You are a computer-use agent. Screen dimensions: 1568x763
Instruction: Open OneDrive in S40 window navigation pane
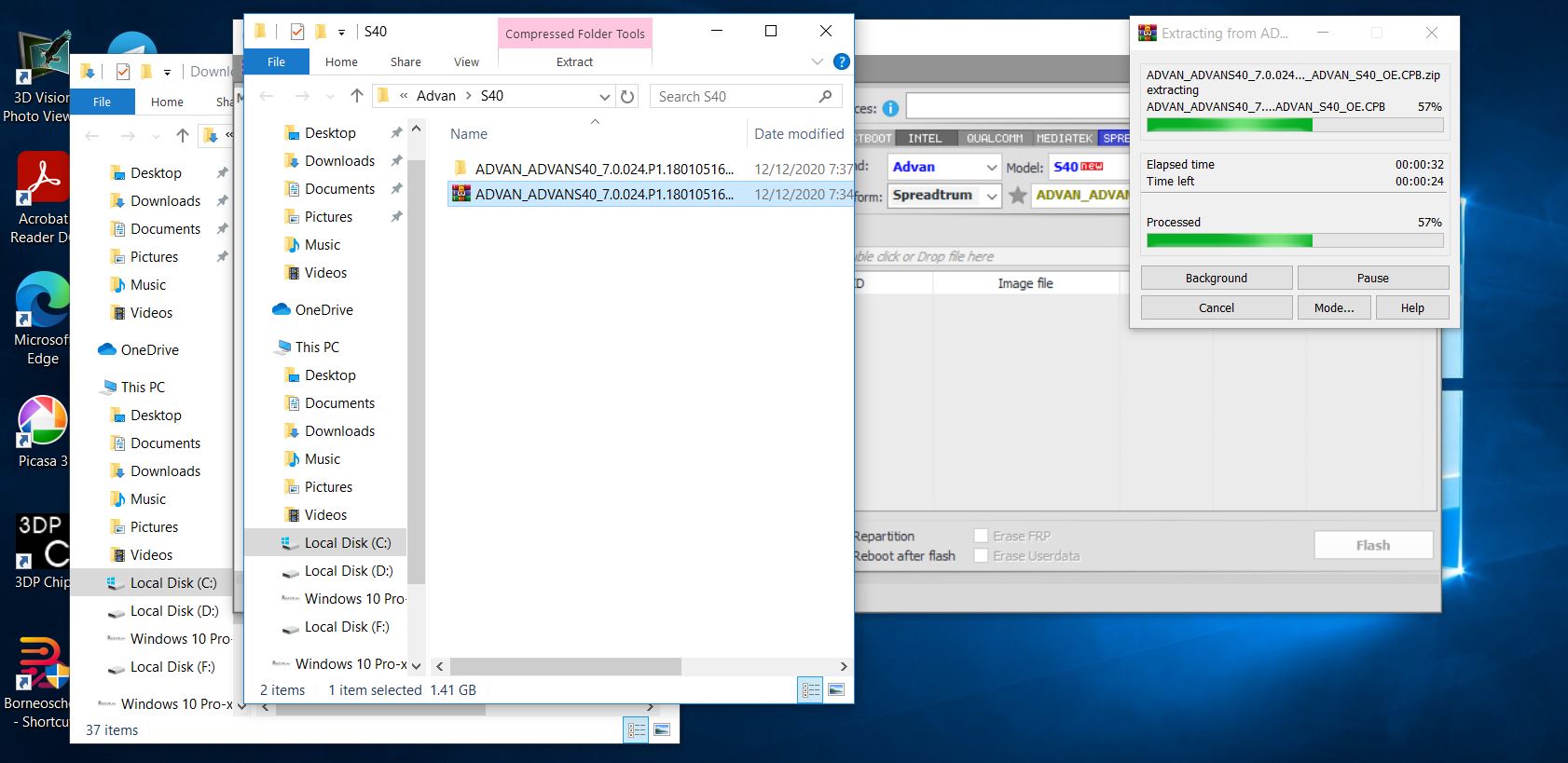pyautogui.click(x=323, y=309)
